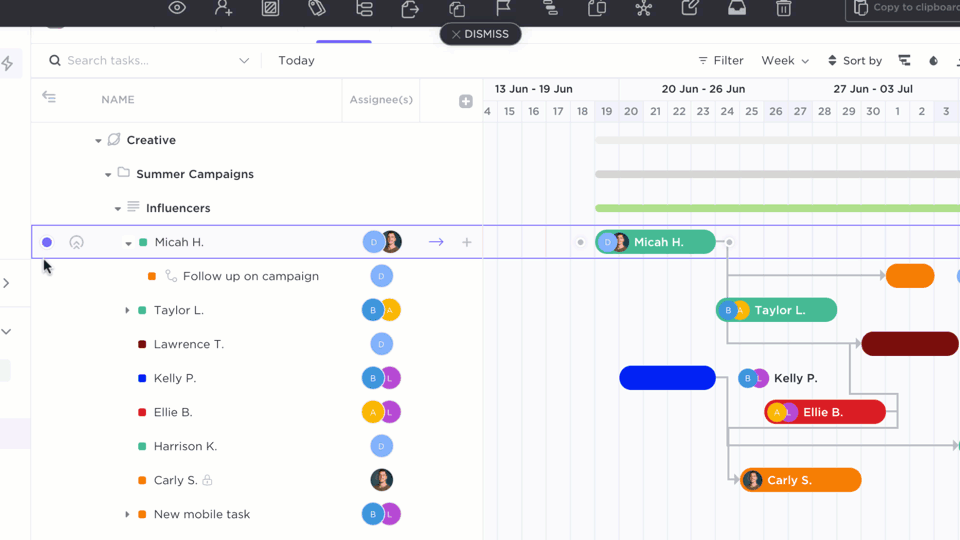Image resolution: width=960 pixels, height=540 pixels.
Task: Toggle the dark mode half-circle icon
Action: coord(934,61)
